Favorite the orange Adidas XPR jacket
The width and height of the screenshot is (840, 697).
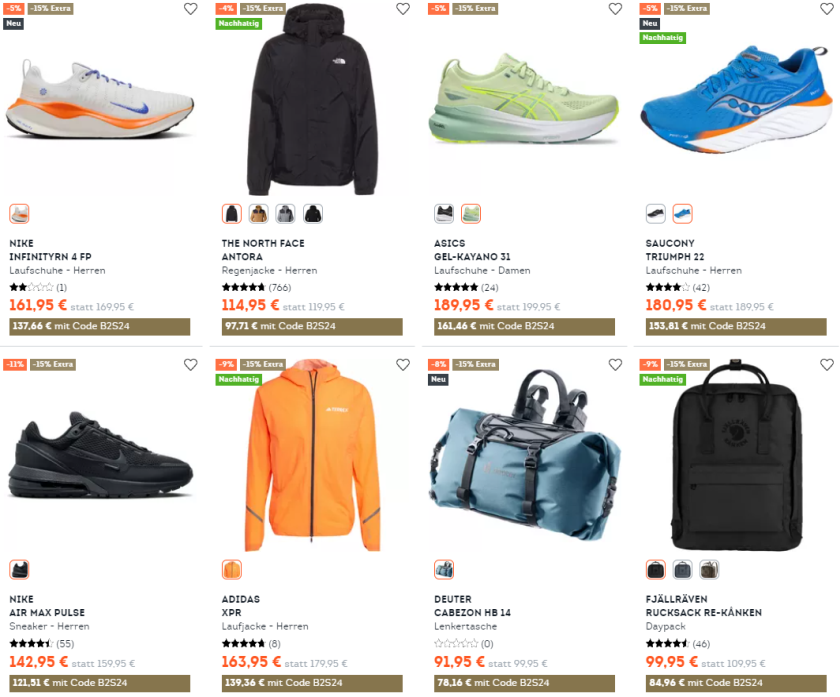(x=403, y=364)
